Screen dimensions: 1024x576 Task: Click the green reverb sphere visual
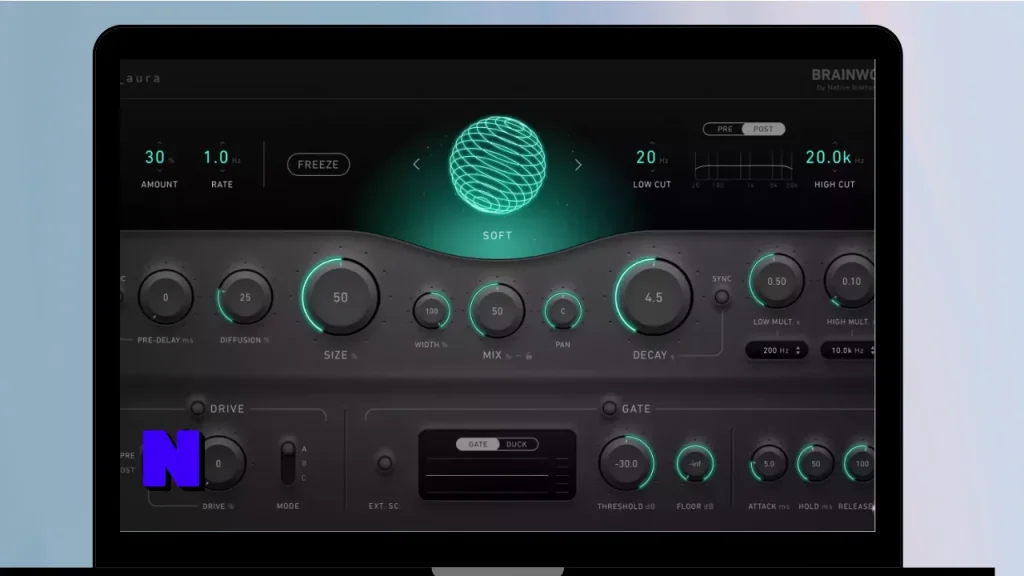(498, 165)
